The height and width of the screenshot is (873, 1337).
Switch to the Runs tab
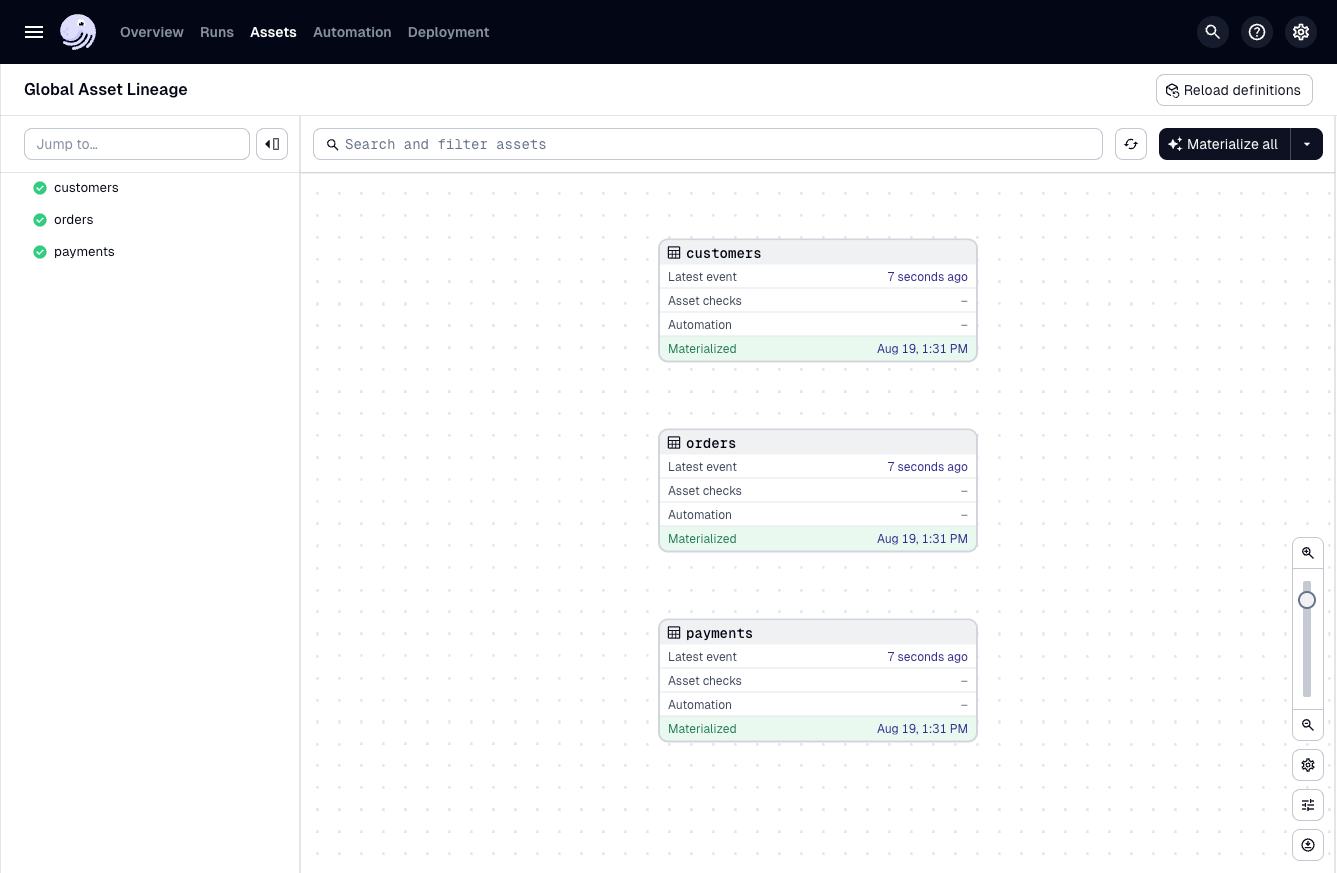point(216,32)
